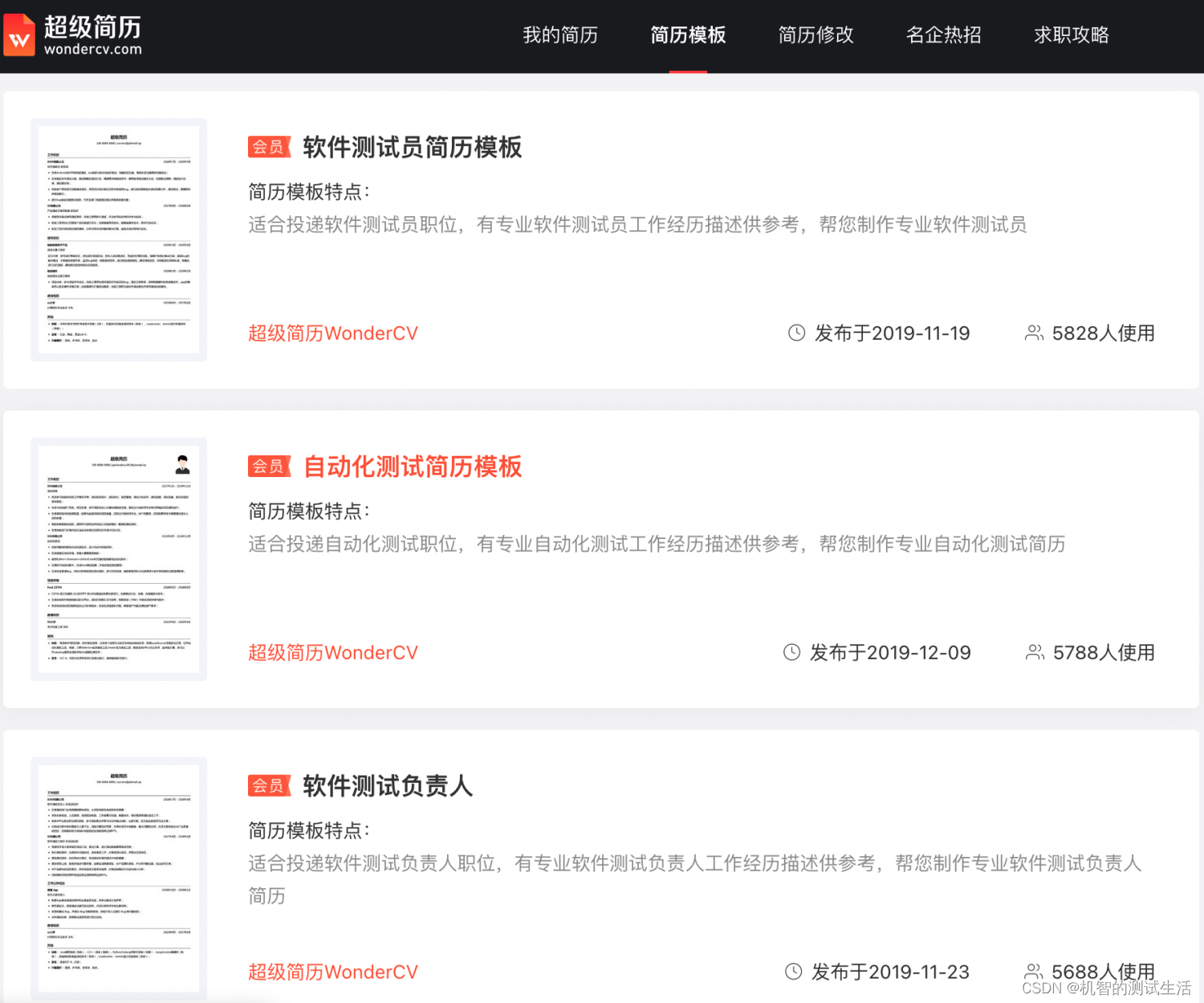Click the 5788人使用 usage count
The width and height of the screenshot is (1204, 1003).
tap(1104, 653)
